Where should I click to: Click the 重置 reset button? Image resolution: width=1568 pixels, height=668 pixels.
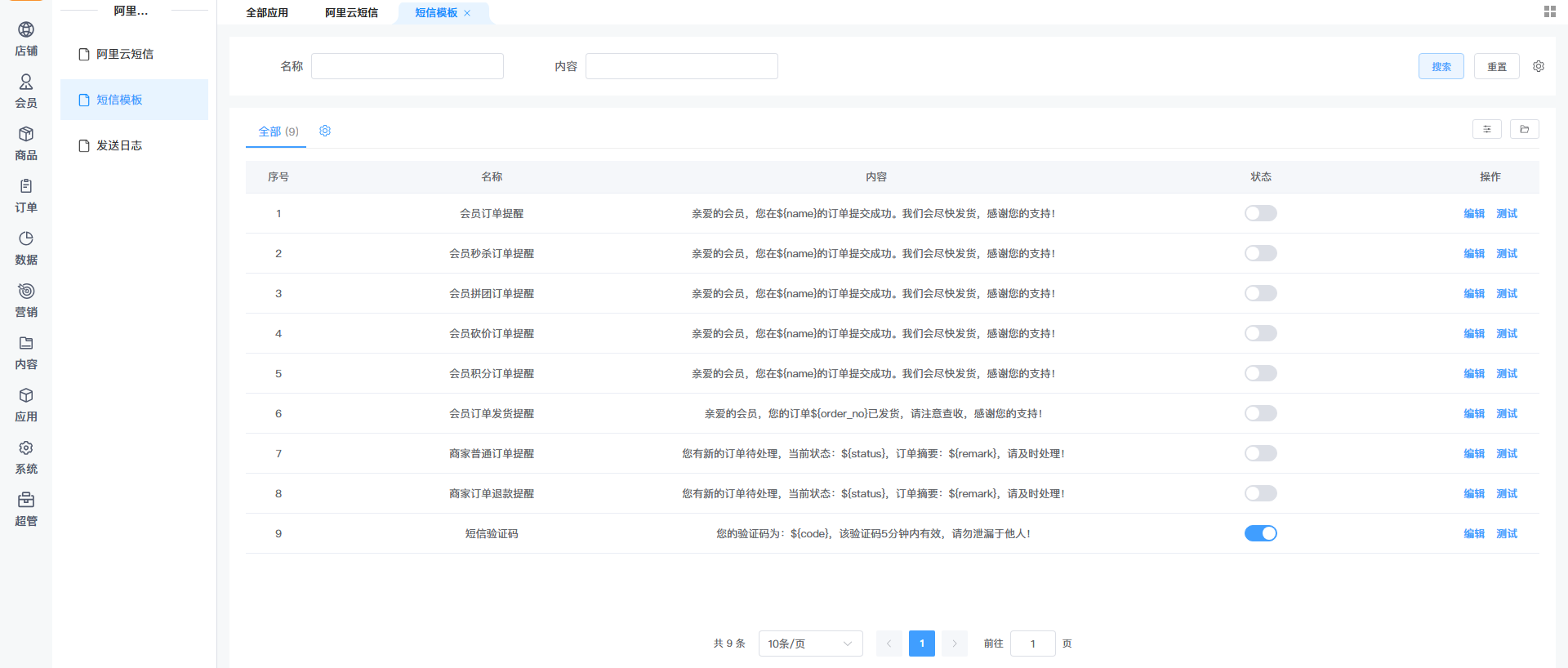[1497, 66]
